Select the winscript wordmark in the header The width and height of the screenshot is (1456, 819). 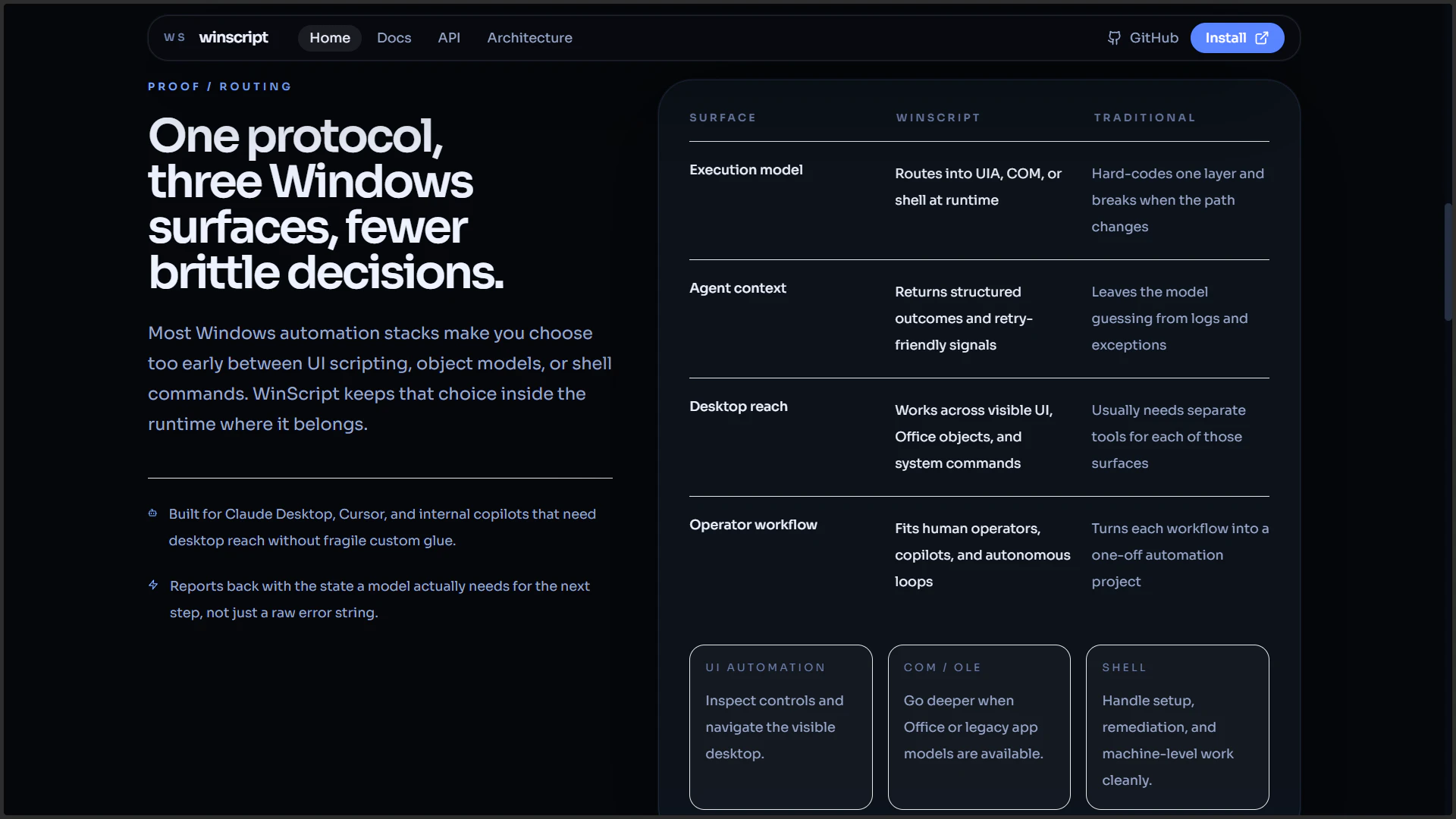pyautogui.click(x=234, y=37)
